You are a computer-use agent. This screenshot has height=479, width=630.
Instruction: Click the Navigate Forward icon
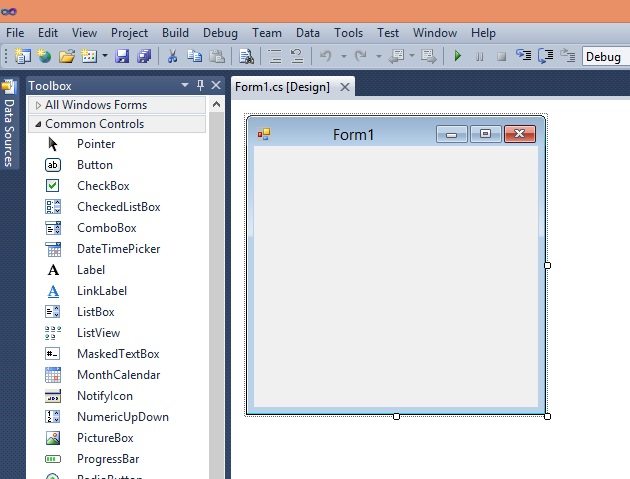click(x=428, y=56)
